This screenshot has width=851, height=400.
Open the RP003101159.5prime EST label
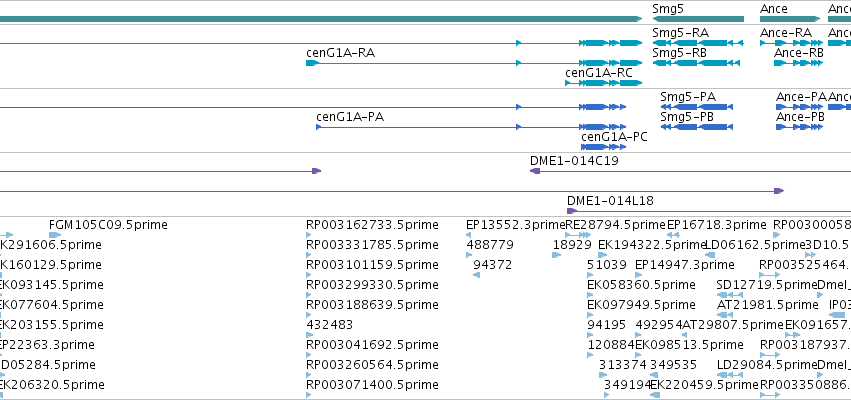[372, 265]
